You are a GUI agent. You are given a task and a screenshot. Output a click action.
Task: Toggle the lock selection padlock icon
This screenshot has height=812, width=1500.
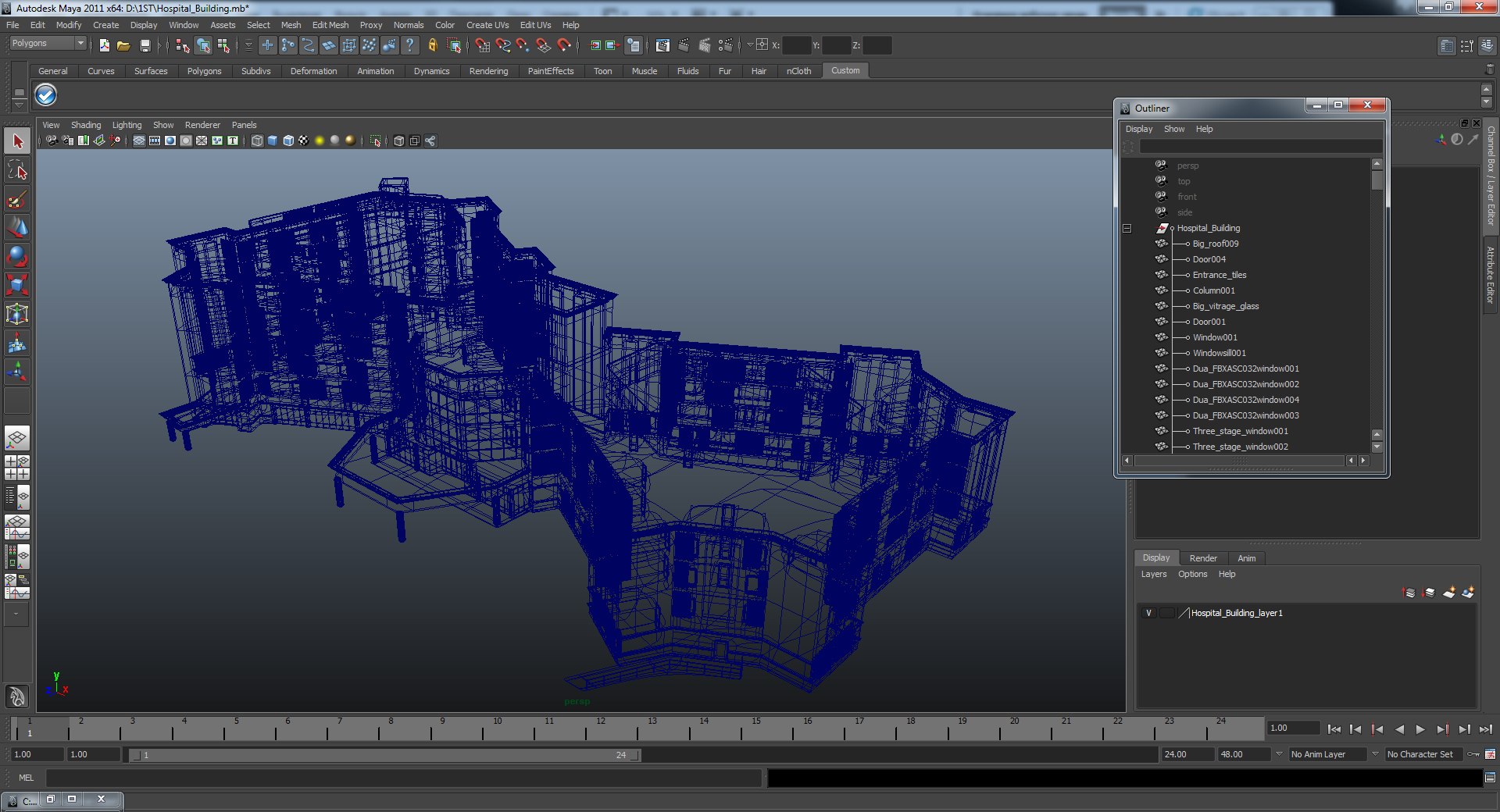[x=432, y=45]
